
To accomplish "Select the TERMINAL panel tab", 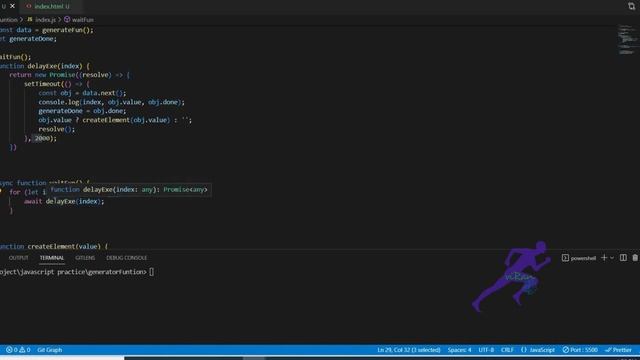I will (52, 258).
